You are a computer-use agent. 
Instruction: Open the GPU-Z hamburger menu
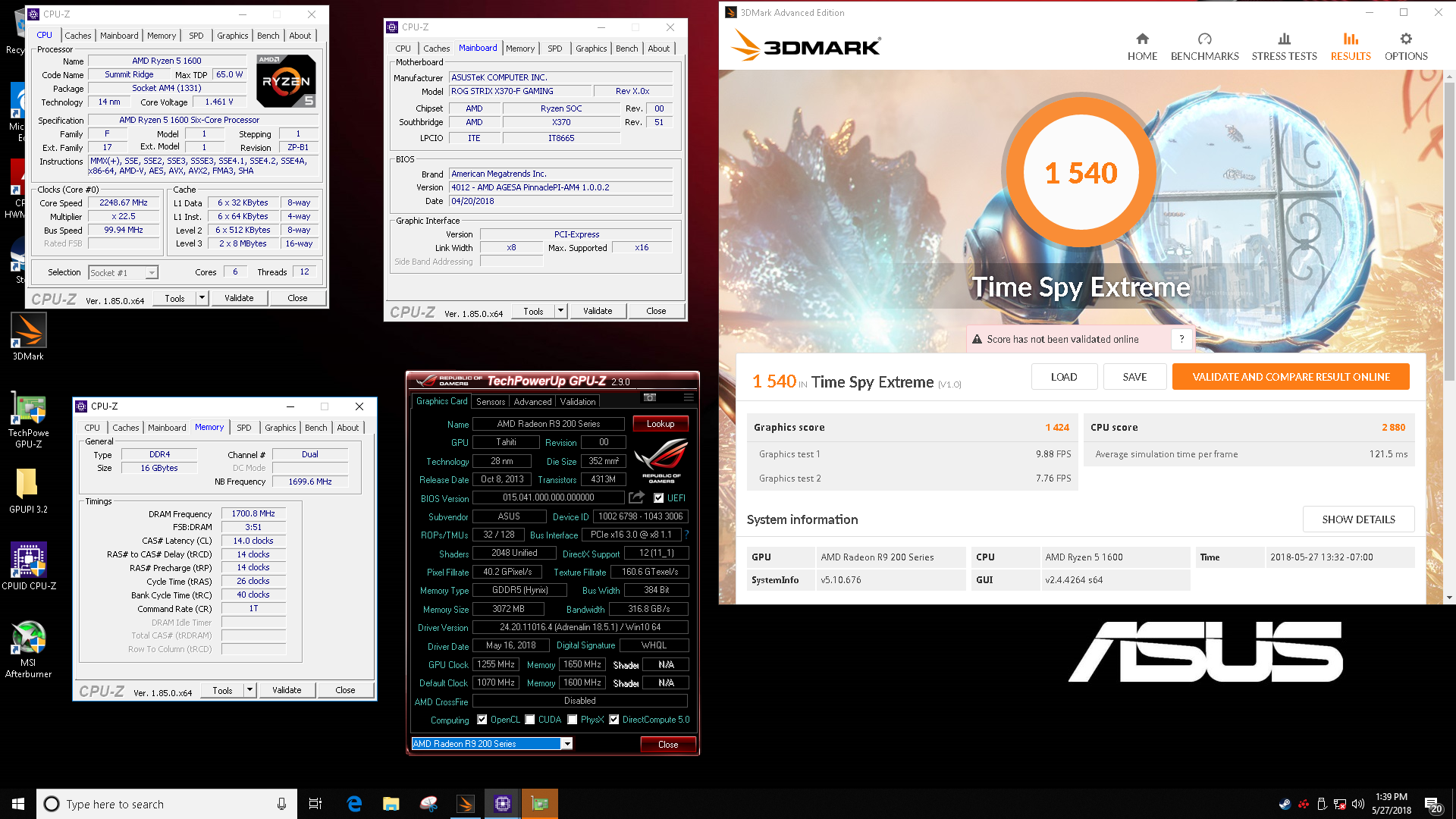pyautogui.click(x=689, y=397)
